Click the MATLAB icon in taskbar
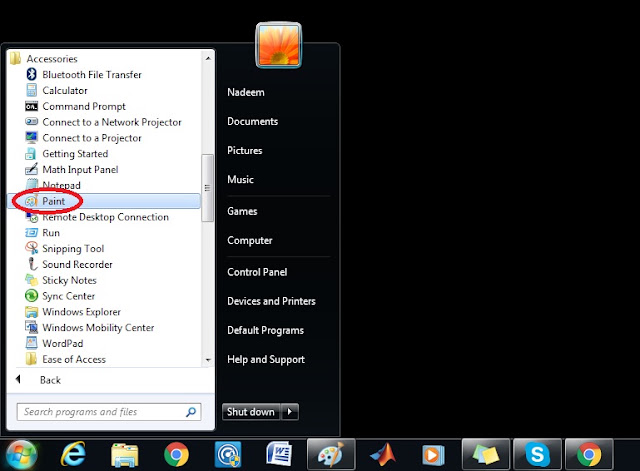 (382, 454)
